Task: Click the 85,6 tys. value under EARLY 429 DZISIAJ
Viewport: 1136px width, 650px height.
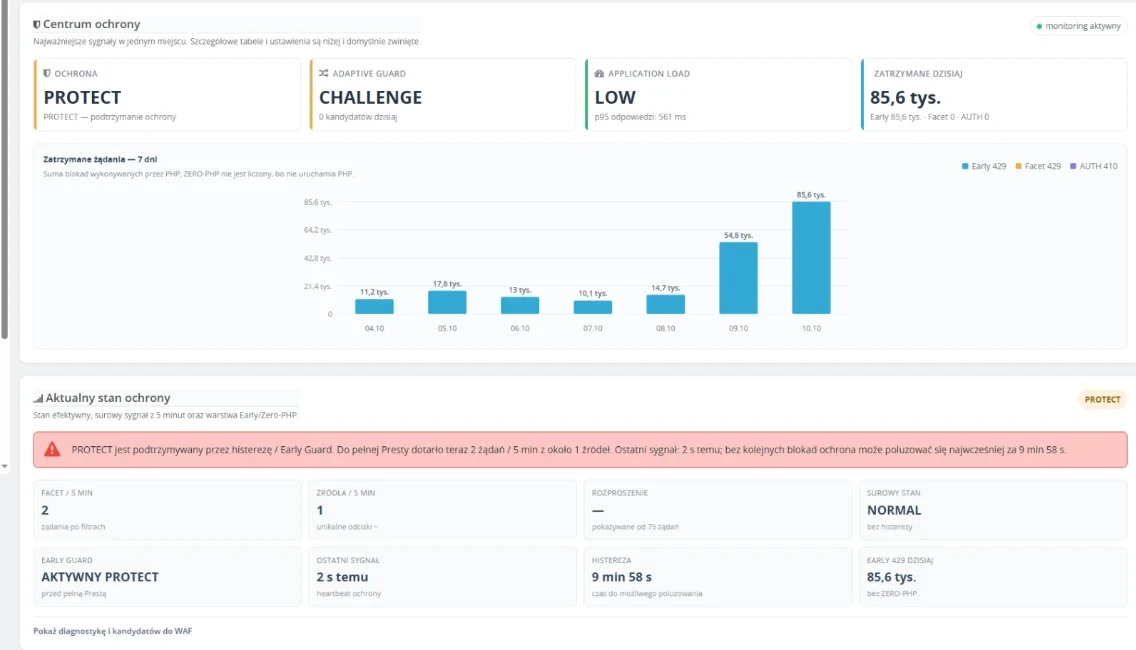Action: click(x=891, y=577)
